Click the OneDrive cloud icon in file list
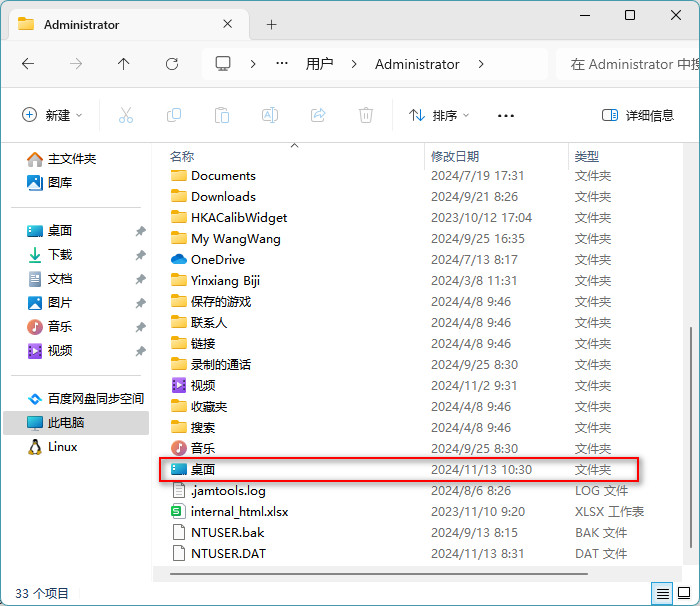This screenshot has width=700, height=606. [179, 259]
